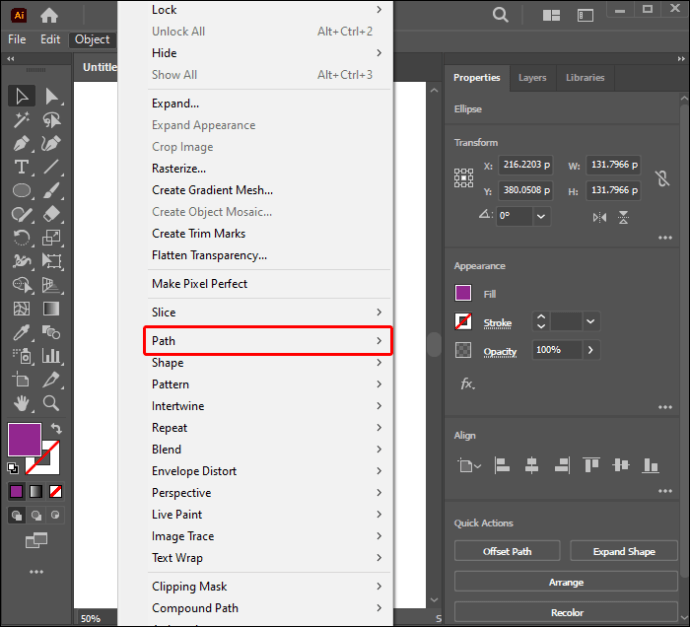Select the Mesh tool
690x627 pixels.
(22, 309)
